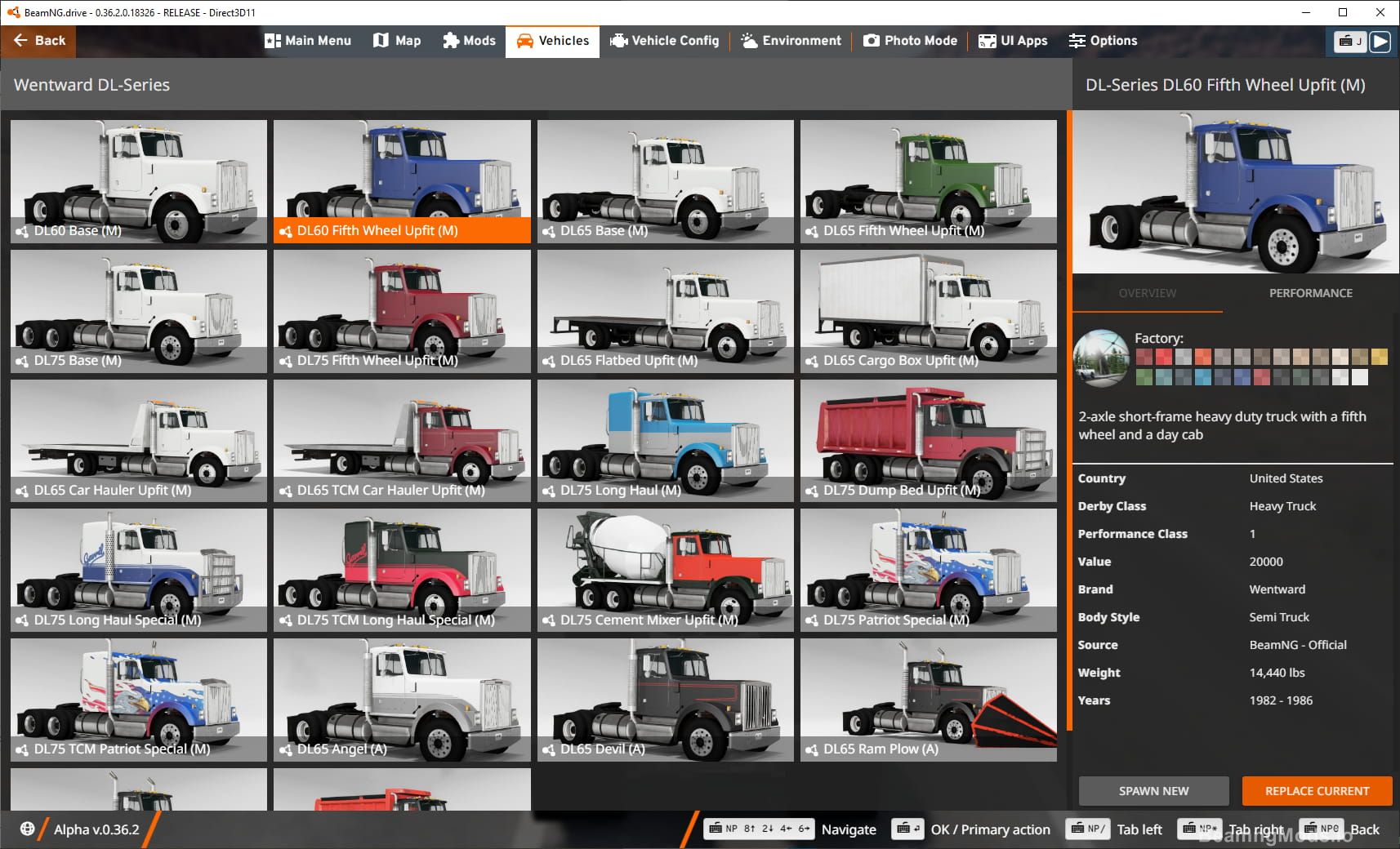This screenshot has width=1400, height=849.
Task: Click the numpad Navigate key hint icon
Action: [760, 829]
